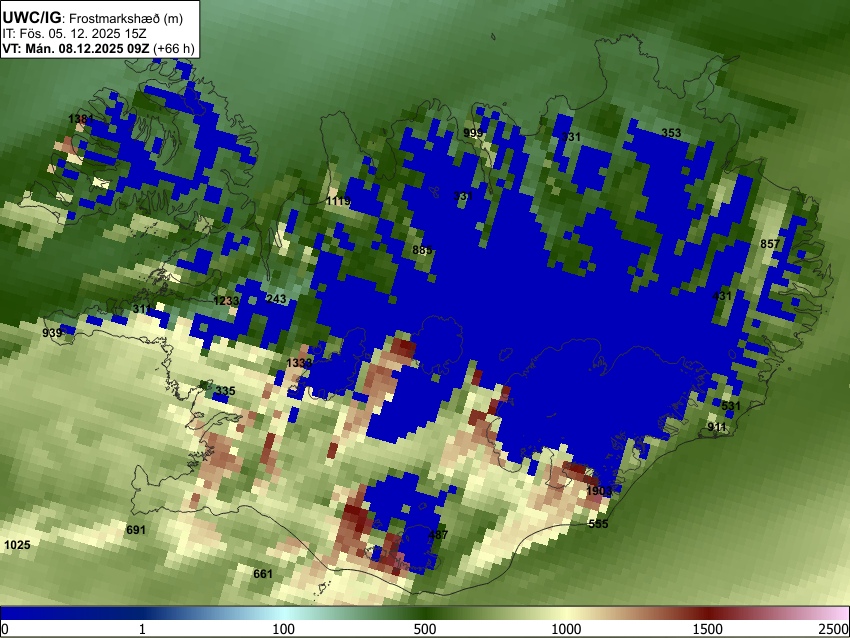Viewport: 850px width, 638px height.
Task: Click the map title 'Frostmarkshæð (m)'
Action: coord(126,18)
